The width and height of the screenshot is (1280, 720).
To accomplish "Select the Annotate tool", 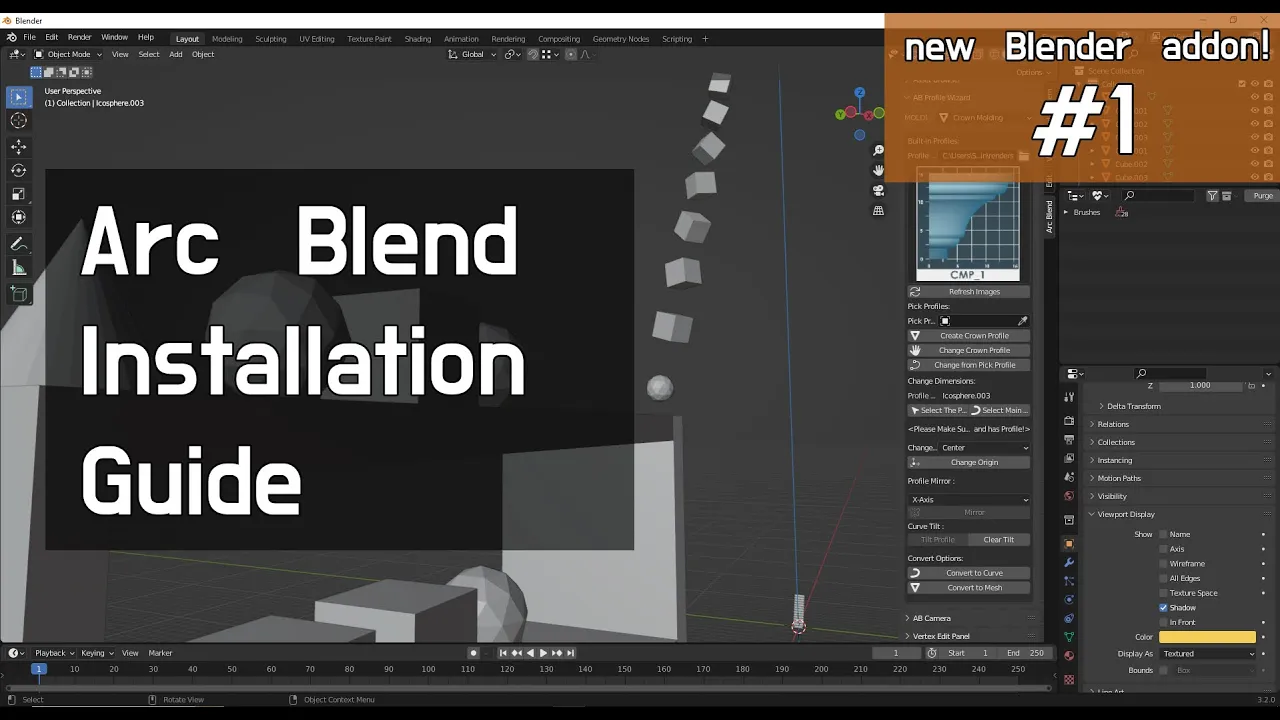I will [18, 244].
